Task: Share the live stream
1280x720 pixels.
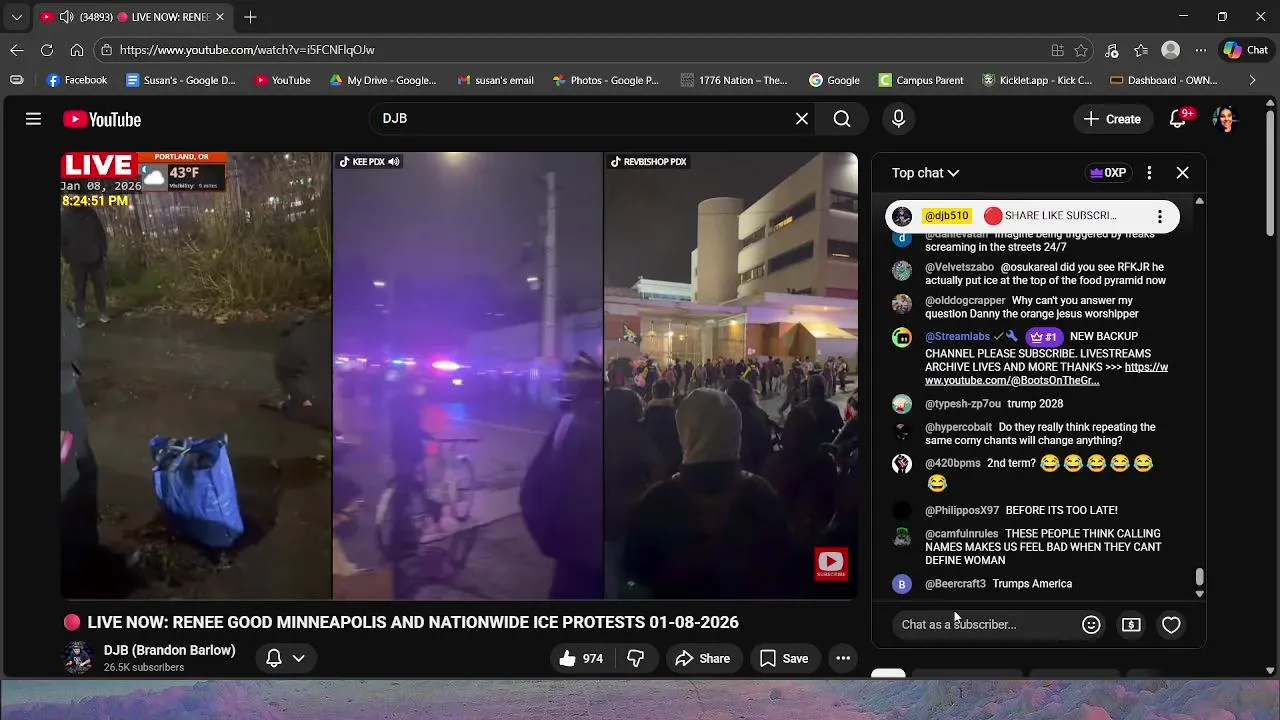Action: click(703, 658)
